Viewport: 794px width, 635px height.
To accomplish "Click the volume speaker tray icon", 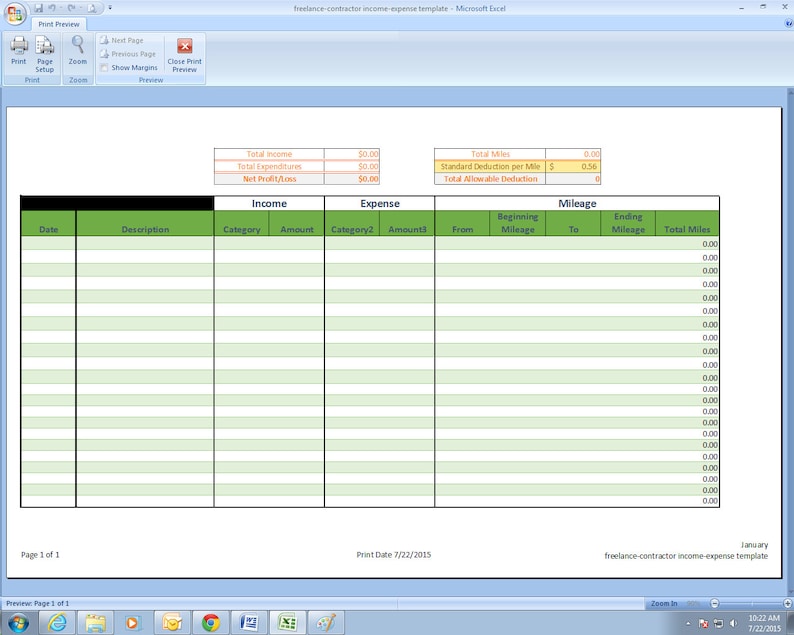I will pyautogui.click(x=733, y=623).
